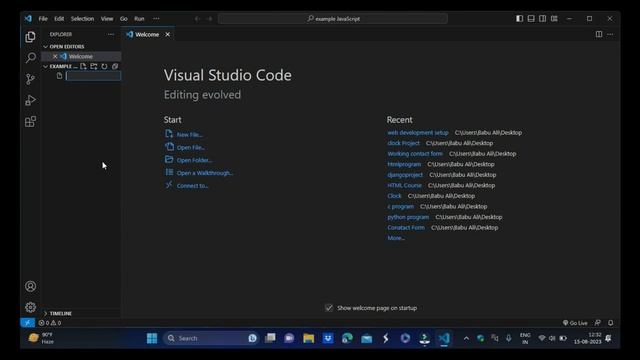This screenshot has height=360, width=640.
Task: Open the Run menu
Action: point(139,19)
